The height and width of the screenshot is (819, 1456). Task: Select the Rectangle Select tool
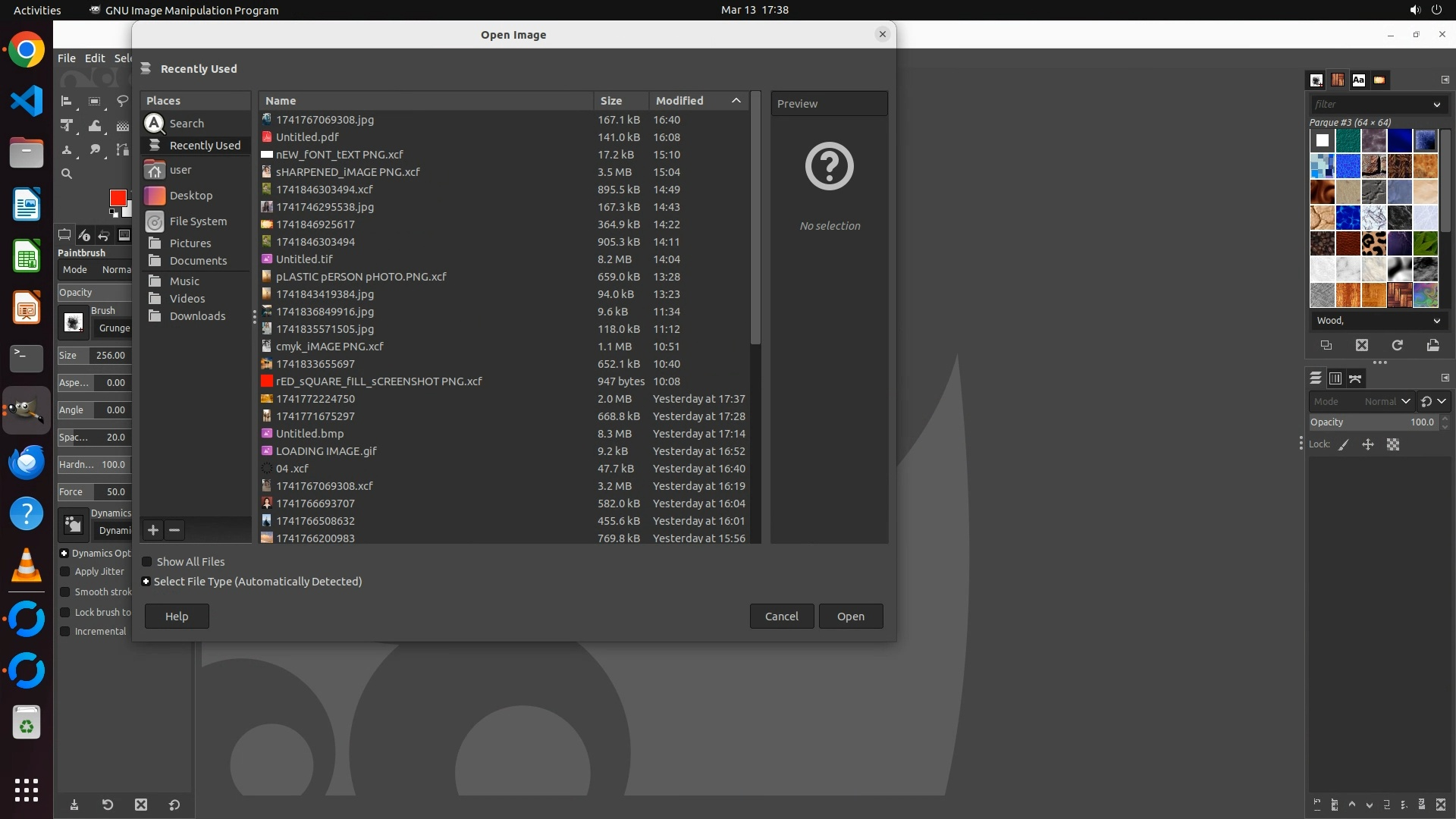point(94,101)
